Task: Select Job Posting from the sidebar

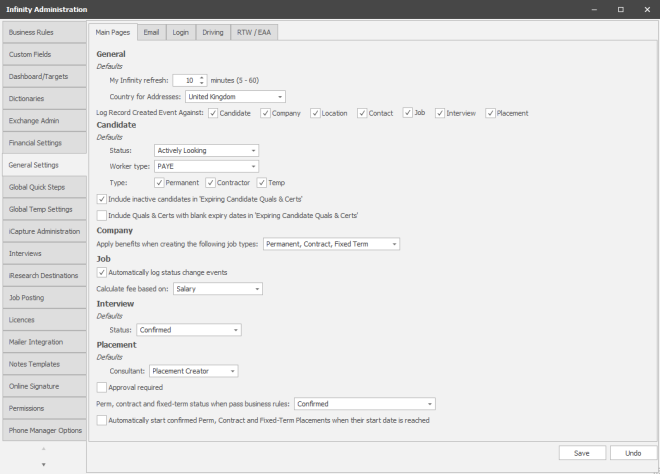Action: tap(41, 297)
